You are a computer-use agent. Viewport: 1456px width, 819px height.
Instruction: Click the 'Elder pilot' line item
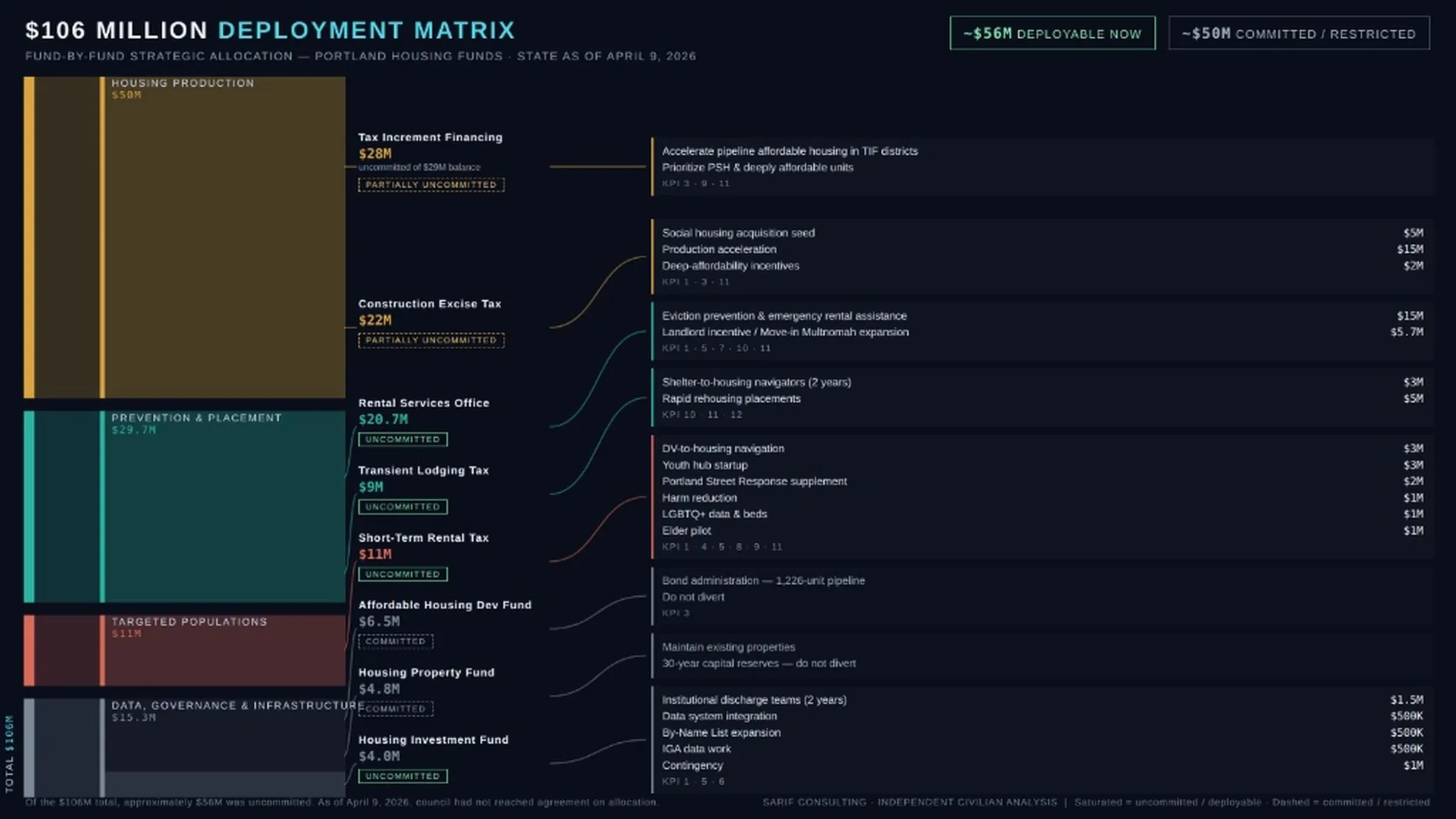point(686,531)
